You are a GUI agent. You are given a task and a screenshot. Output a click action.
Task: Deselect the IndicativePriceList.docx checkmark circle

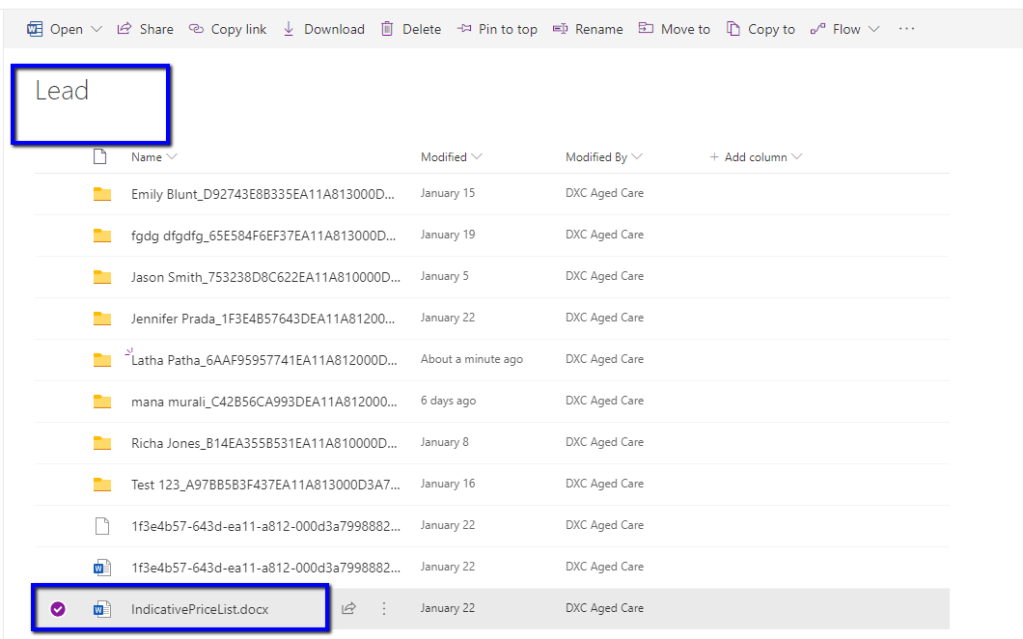[x=58, y=608]
